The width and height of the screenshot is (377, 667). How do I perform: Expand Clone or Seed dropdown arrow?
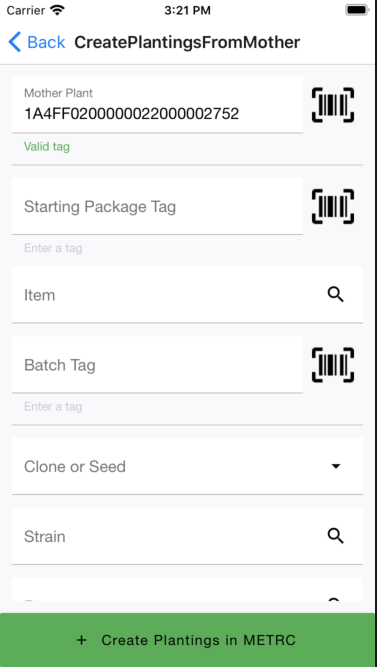336,466
